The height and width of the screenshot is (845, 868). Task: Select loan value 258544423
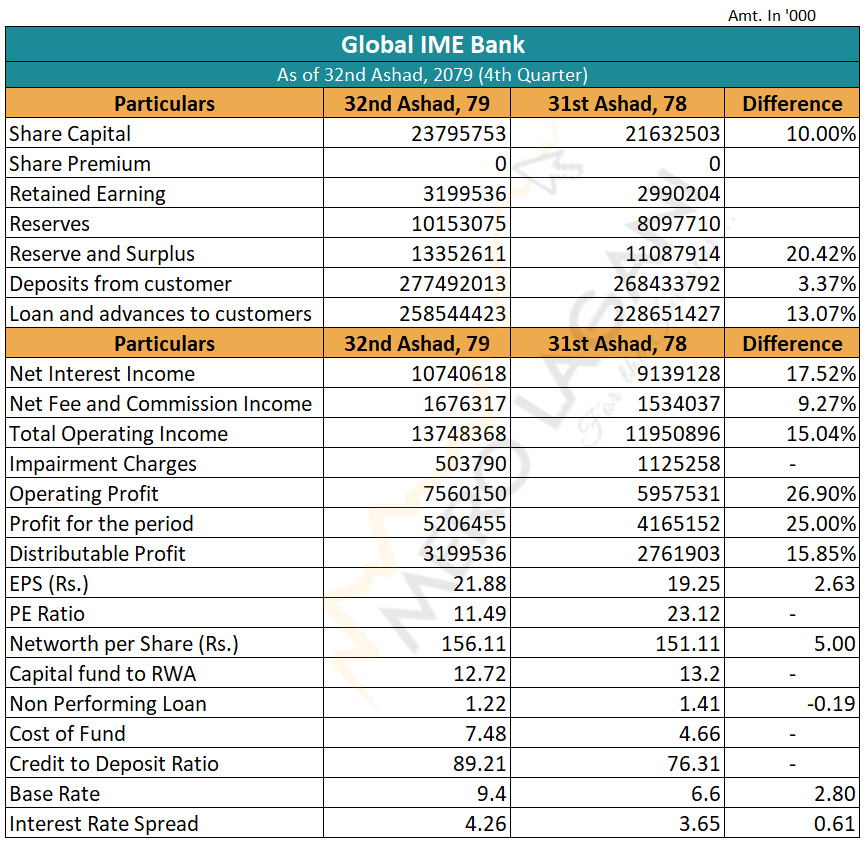point(452,314)
